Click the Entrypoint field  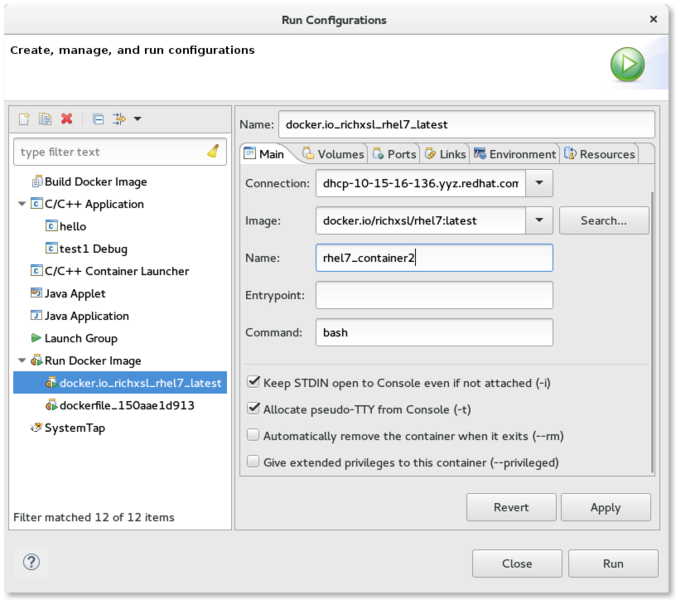[x=434, y=295]
